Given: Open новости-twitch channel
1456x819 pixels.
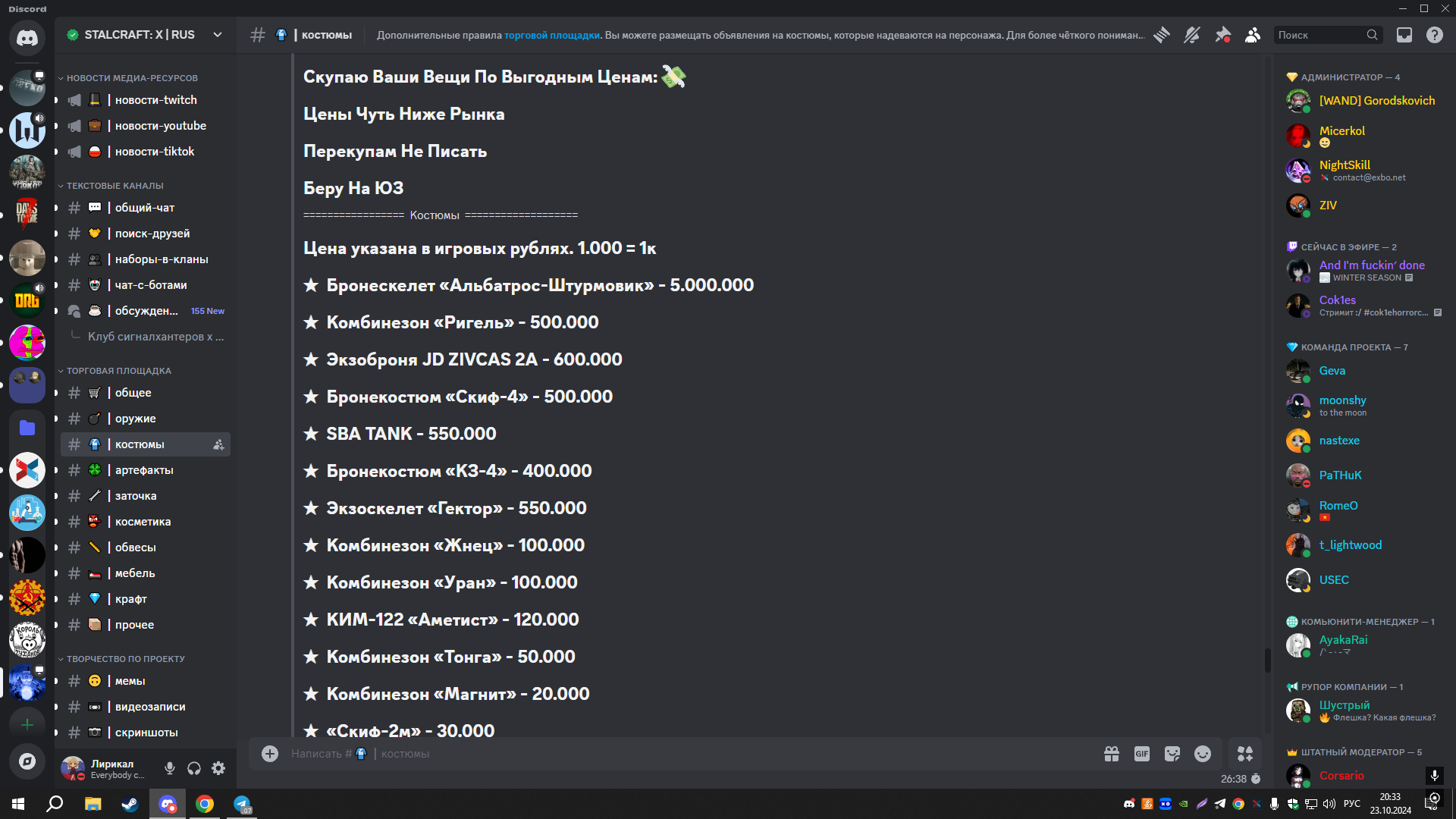Looking at the screenshot, I should coord(146,100).
